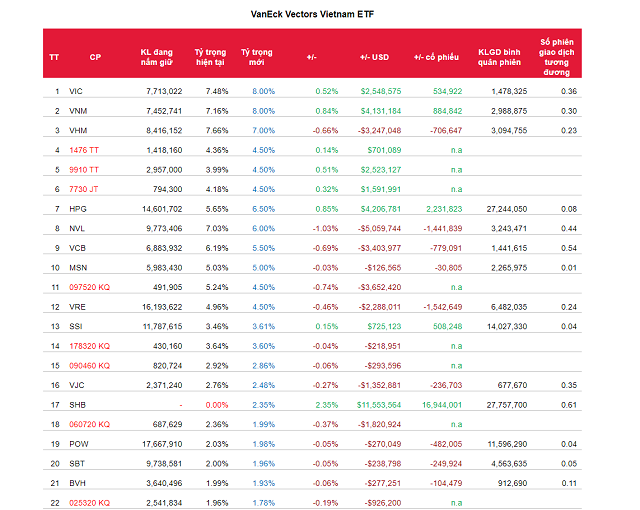Select the SHB ticker cell
The height and width of the screenshot is (510, 640).
(78, 405)
